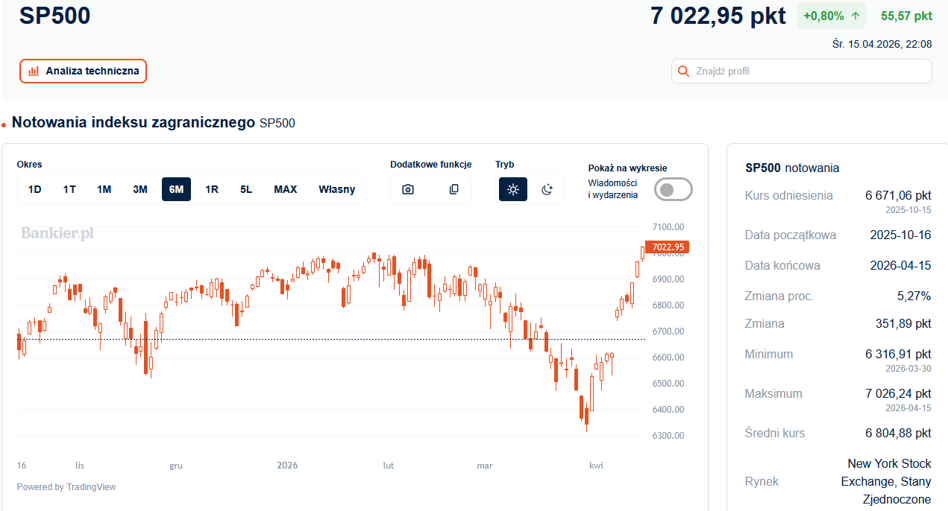Select the light mode sun icon
Image resolution: width=948 pixels, height=511 pixels.
513,189
